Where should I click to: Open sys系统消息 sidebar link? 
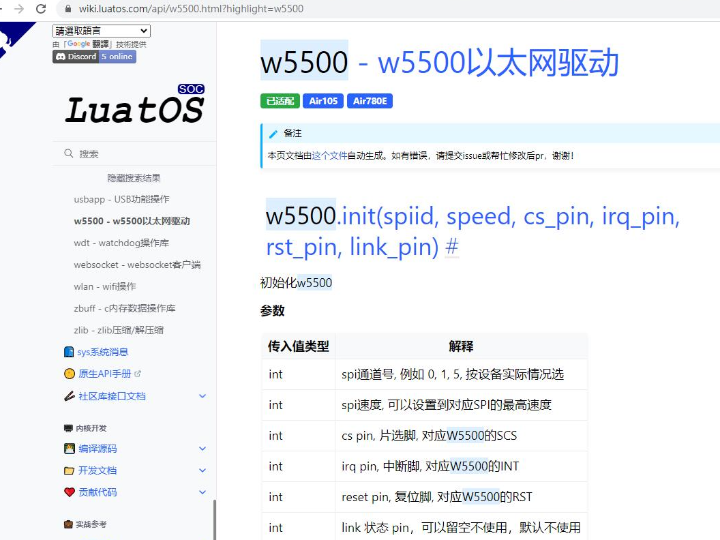[103, 352]
